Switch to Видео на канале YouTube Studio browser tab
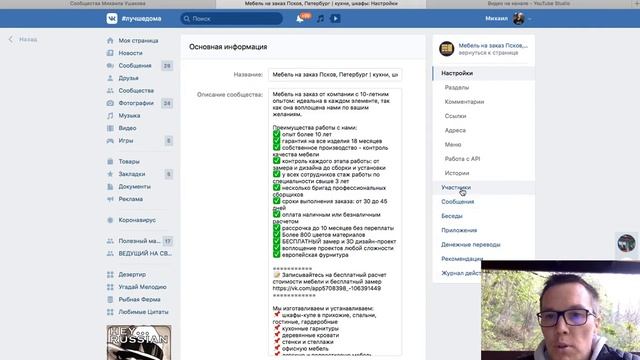The width and height of the screenshot is (640, 360). pyautogui.click(x=529, y=3)
